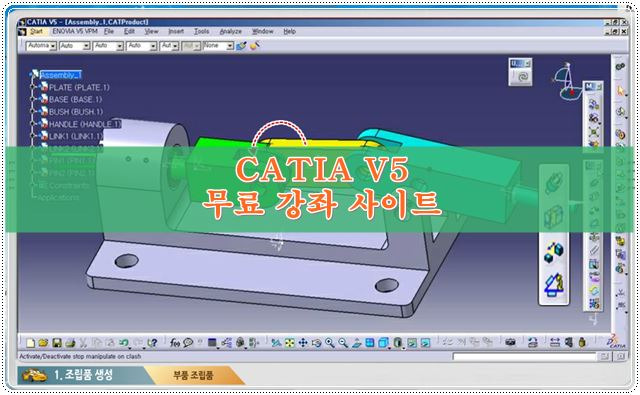640x395 pixels.
Task: Click the Quick Print icon
Action: tap(70, 343)
